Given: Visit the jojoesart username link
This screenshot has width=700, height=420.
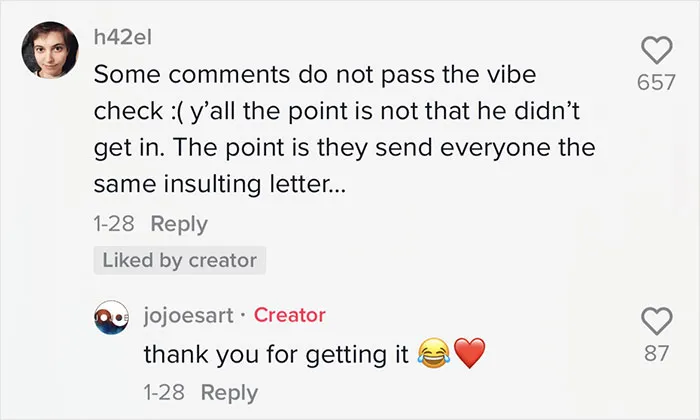Looking at the screenshot, I should [188, 316].
